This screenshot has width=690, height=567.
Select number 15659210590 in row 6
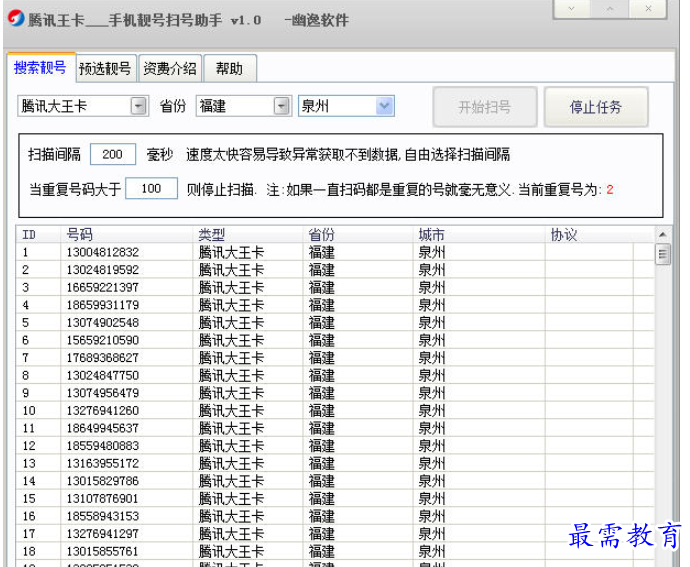click(103, 340)
